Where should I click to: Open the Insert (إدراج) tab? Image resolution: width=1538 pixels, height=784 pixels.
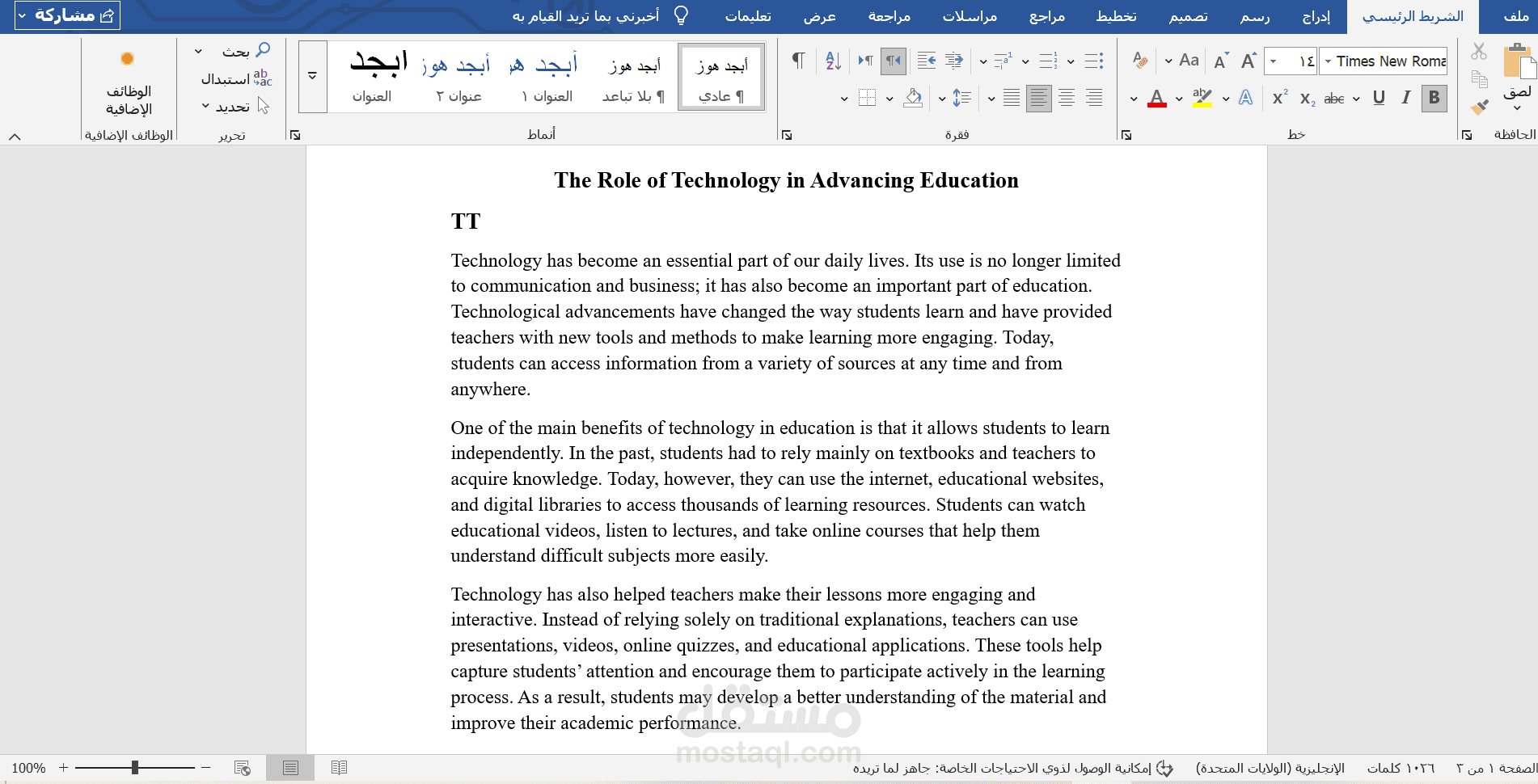1316,16
